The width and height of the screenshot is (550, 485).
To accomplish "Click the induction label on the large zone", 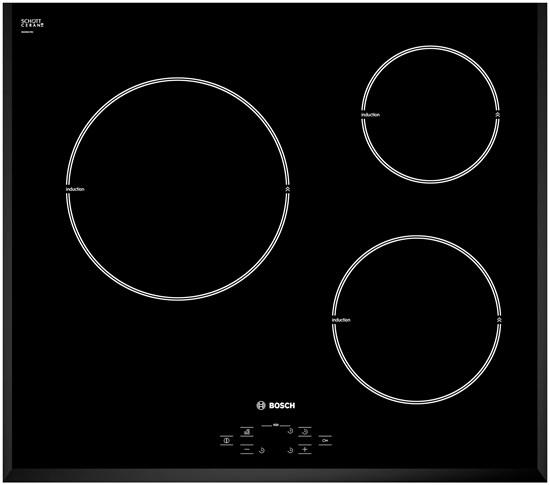I will [75, 189].
